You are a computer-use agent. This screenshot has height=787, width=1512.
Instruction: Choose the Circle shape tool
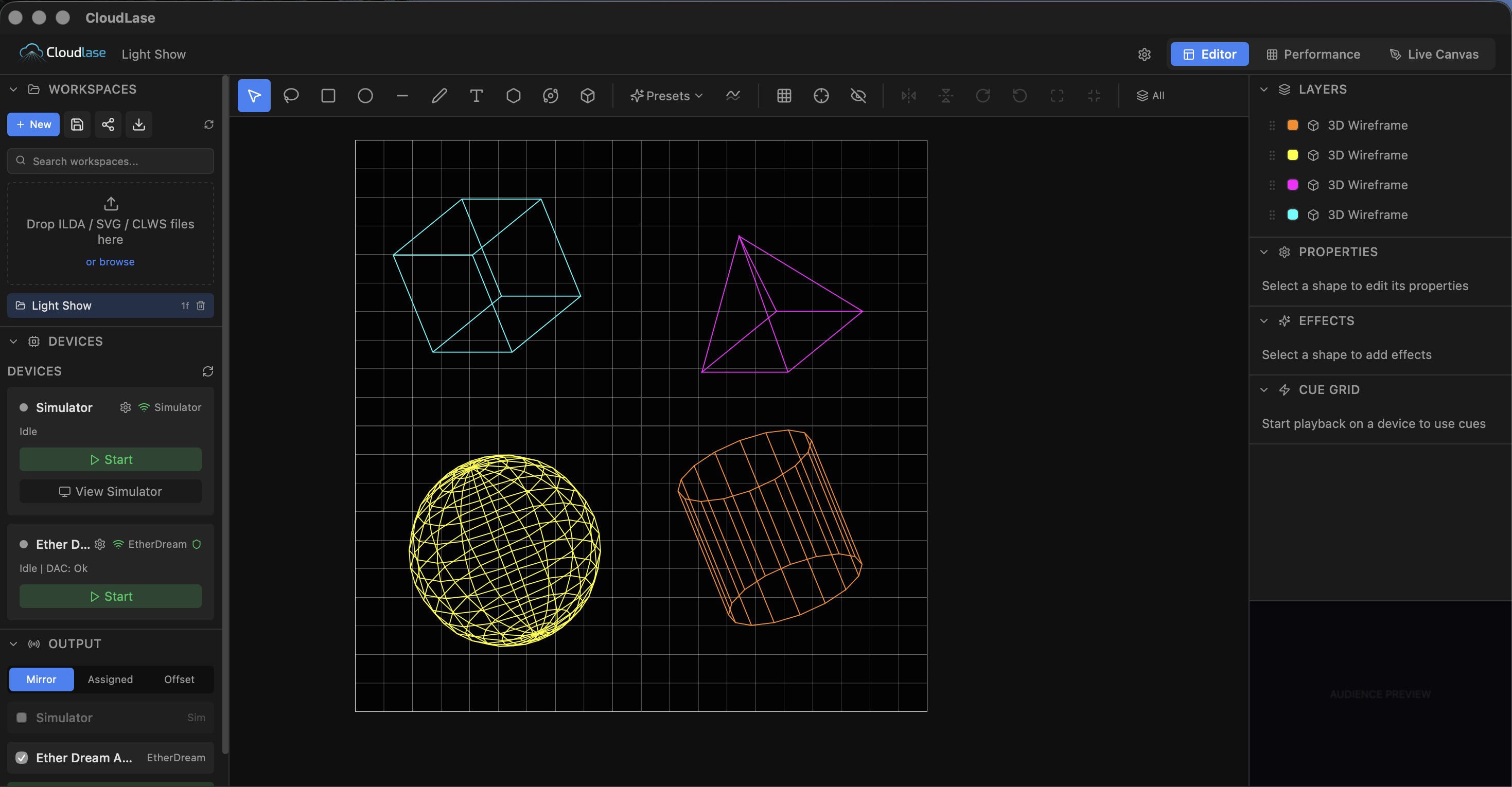click(365, 95)
